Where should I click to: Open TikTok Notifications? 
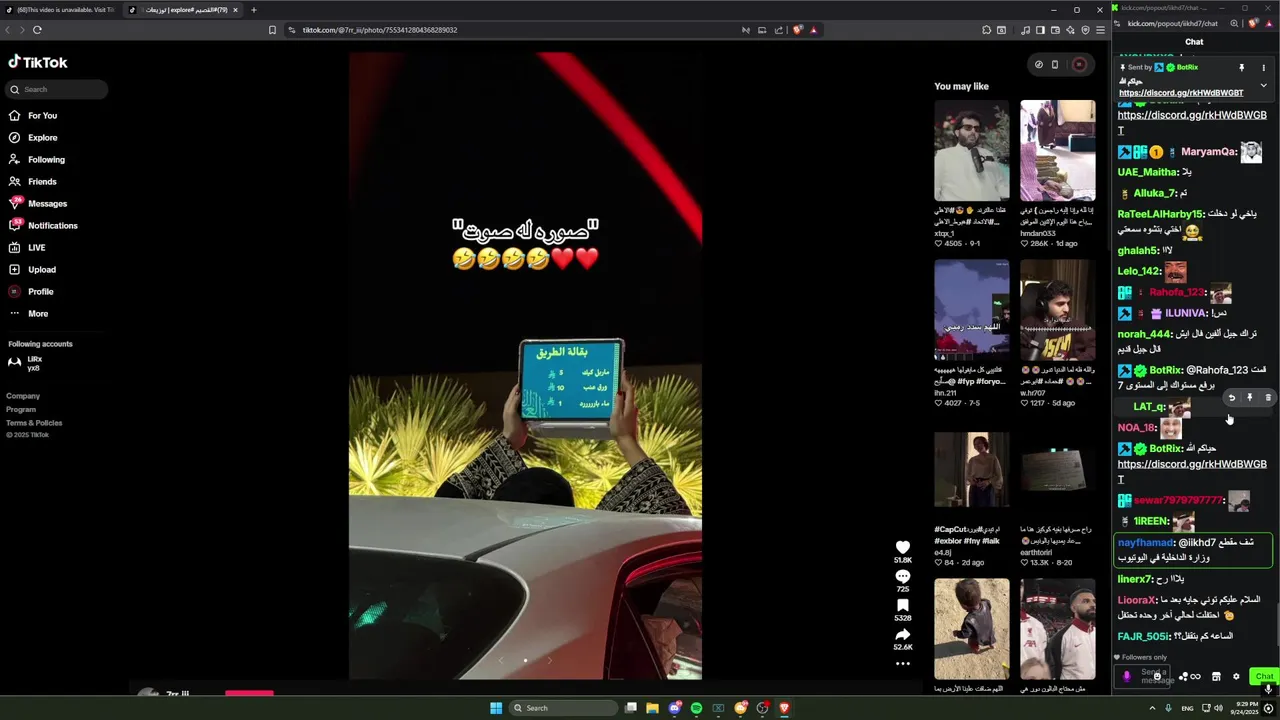(43, 226)
